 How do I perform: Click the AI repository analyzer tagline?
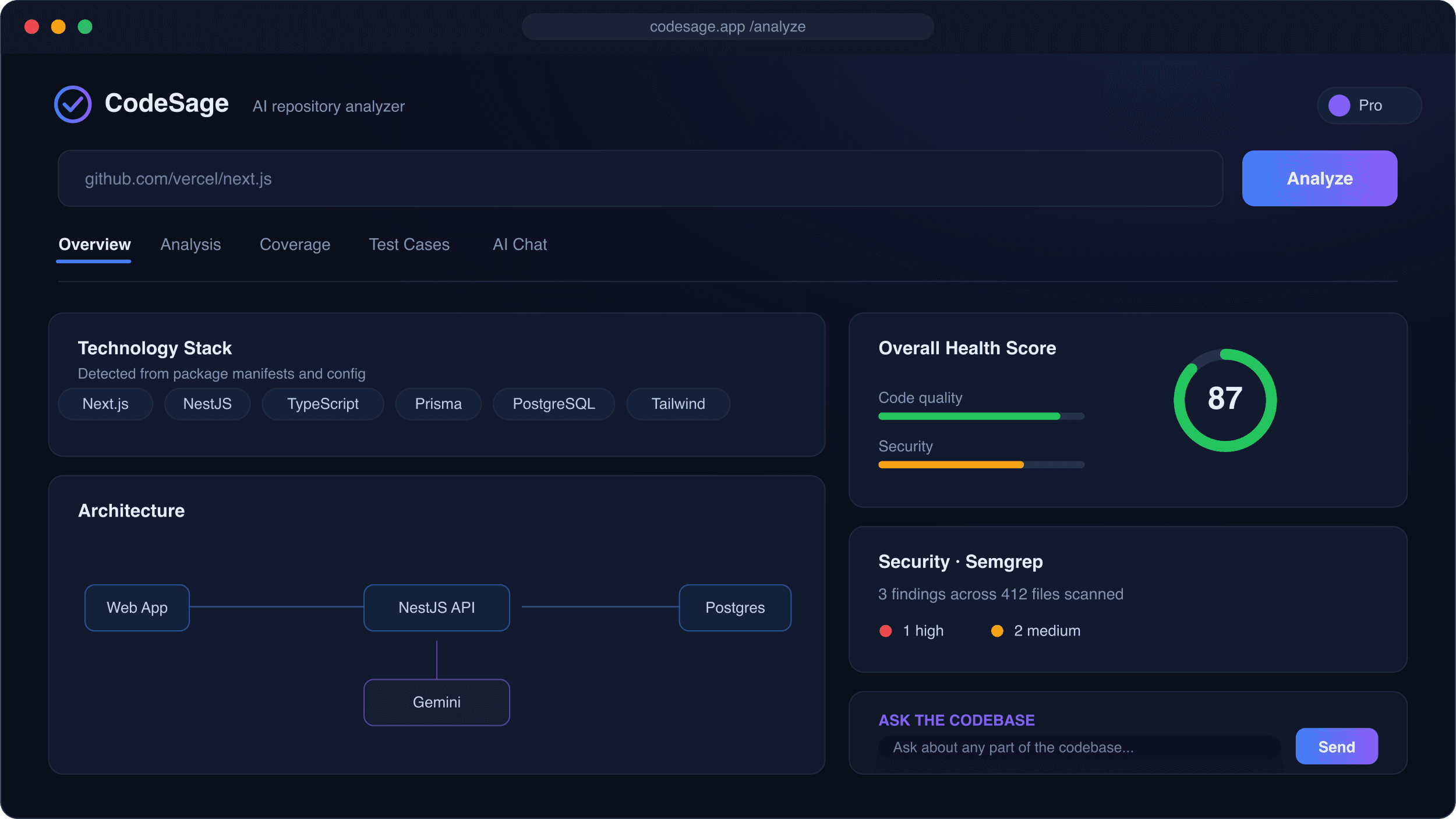[x=328, y=107]
